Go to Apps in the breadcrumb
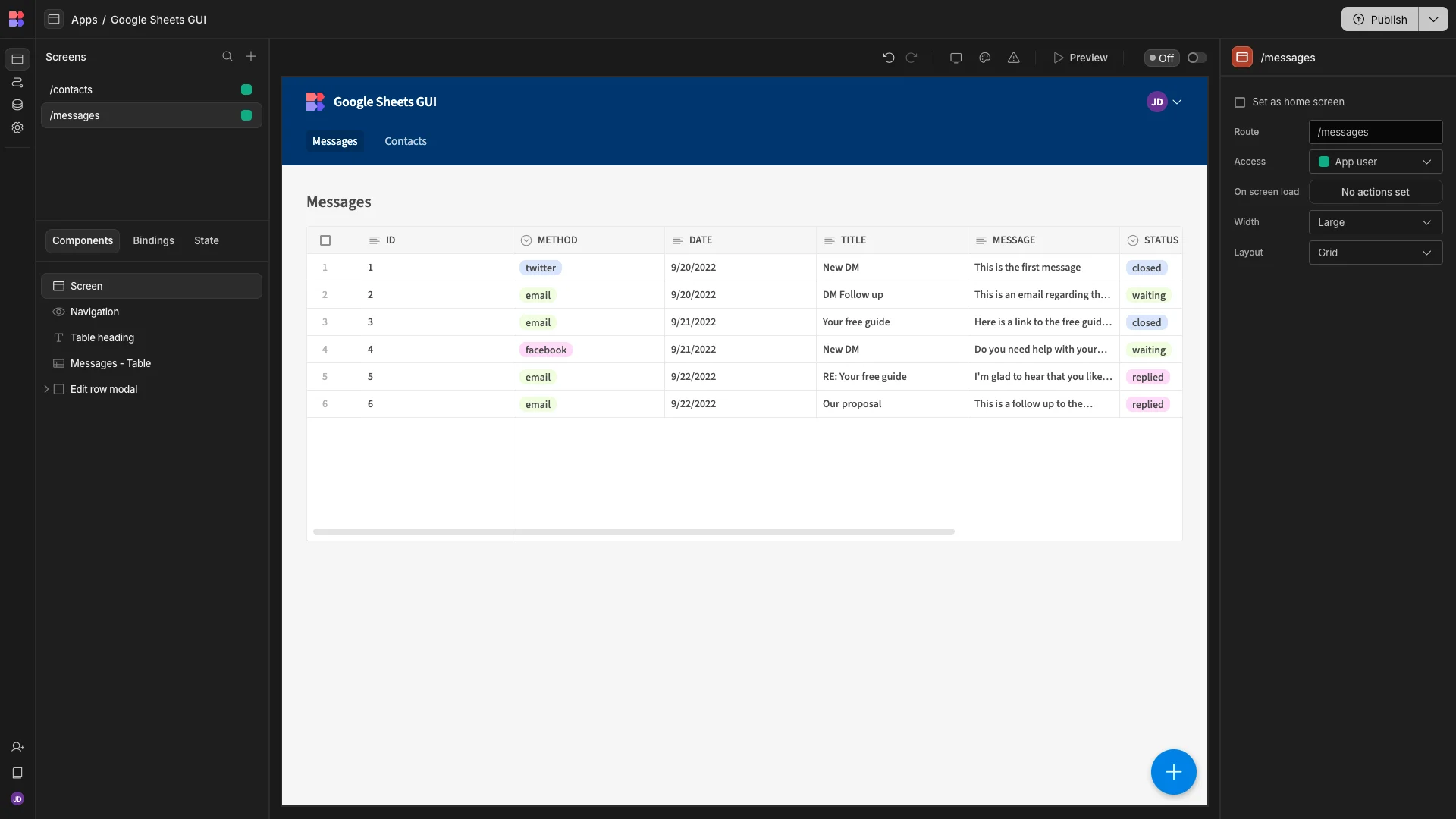Screen dimensions: 1456x819 pyautogui.click(x=84, y=20)
